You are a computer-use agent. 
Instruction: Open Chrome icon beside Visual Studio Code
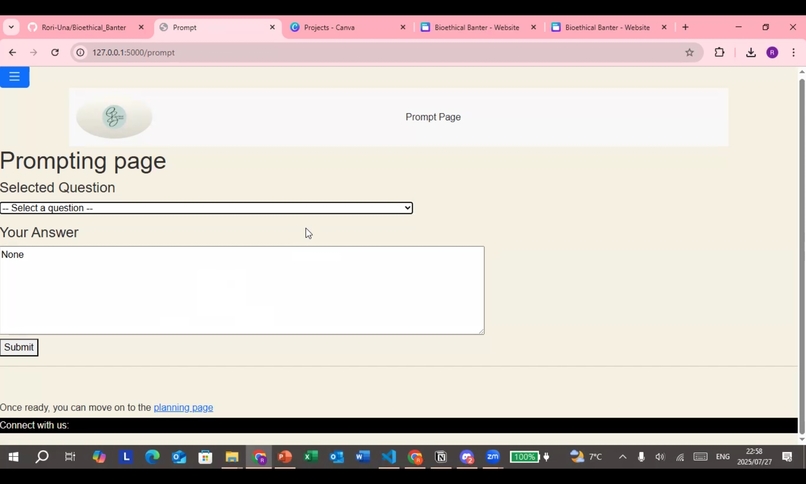click(x=415, y=457)
